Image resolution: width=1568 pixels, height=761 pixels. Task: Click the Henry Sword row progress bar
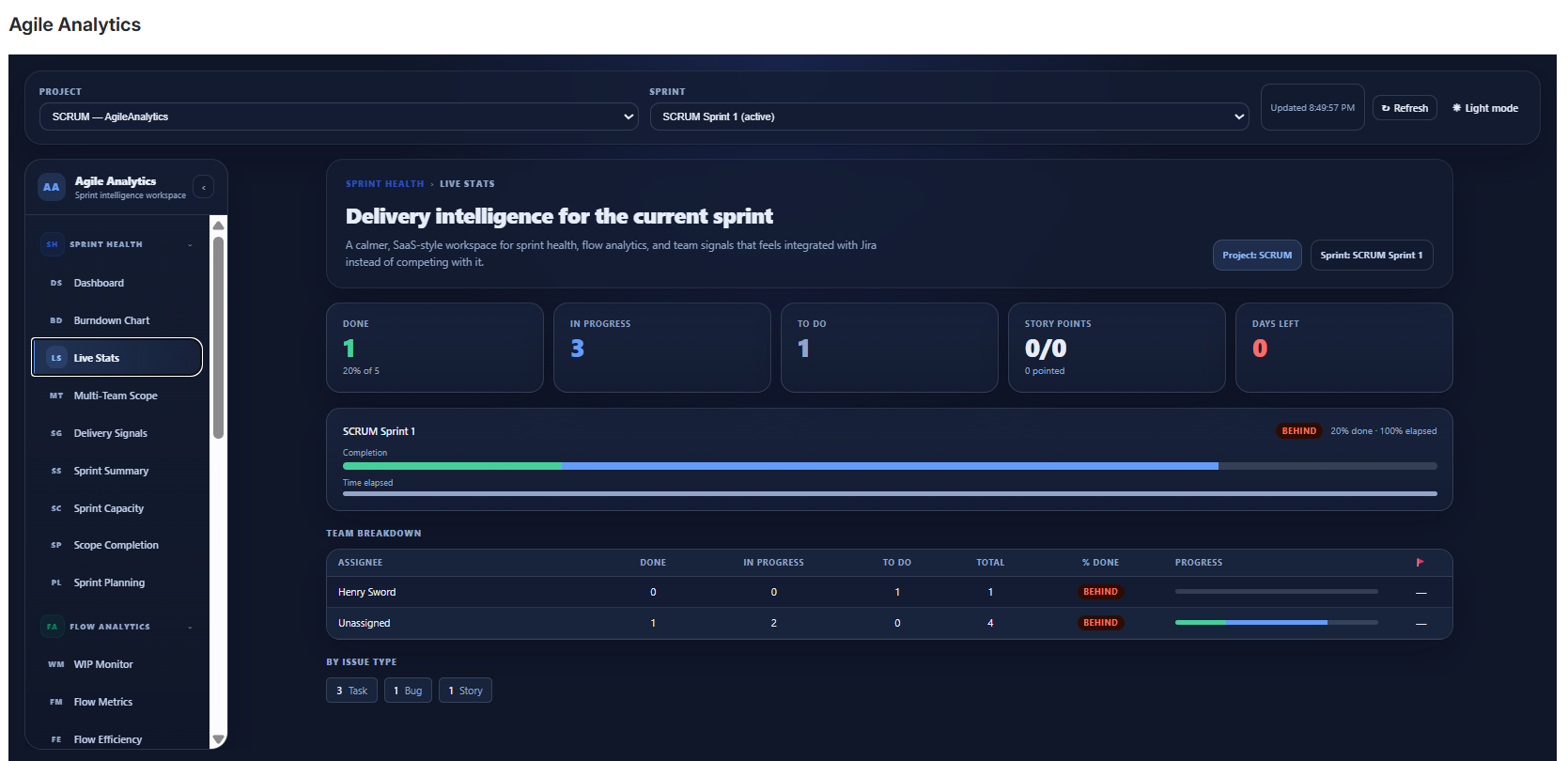pos(1277,591)
